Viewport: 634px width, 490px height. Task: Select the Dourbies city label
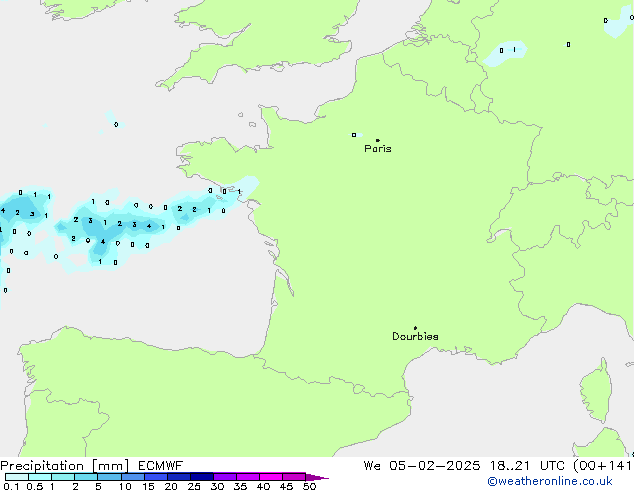[415, 337]
